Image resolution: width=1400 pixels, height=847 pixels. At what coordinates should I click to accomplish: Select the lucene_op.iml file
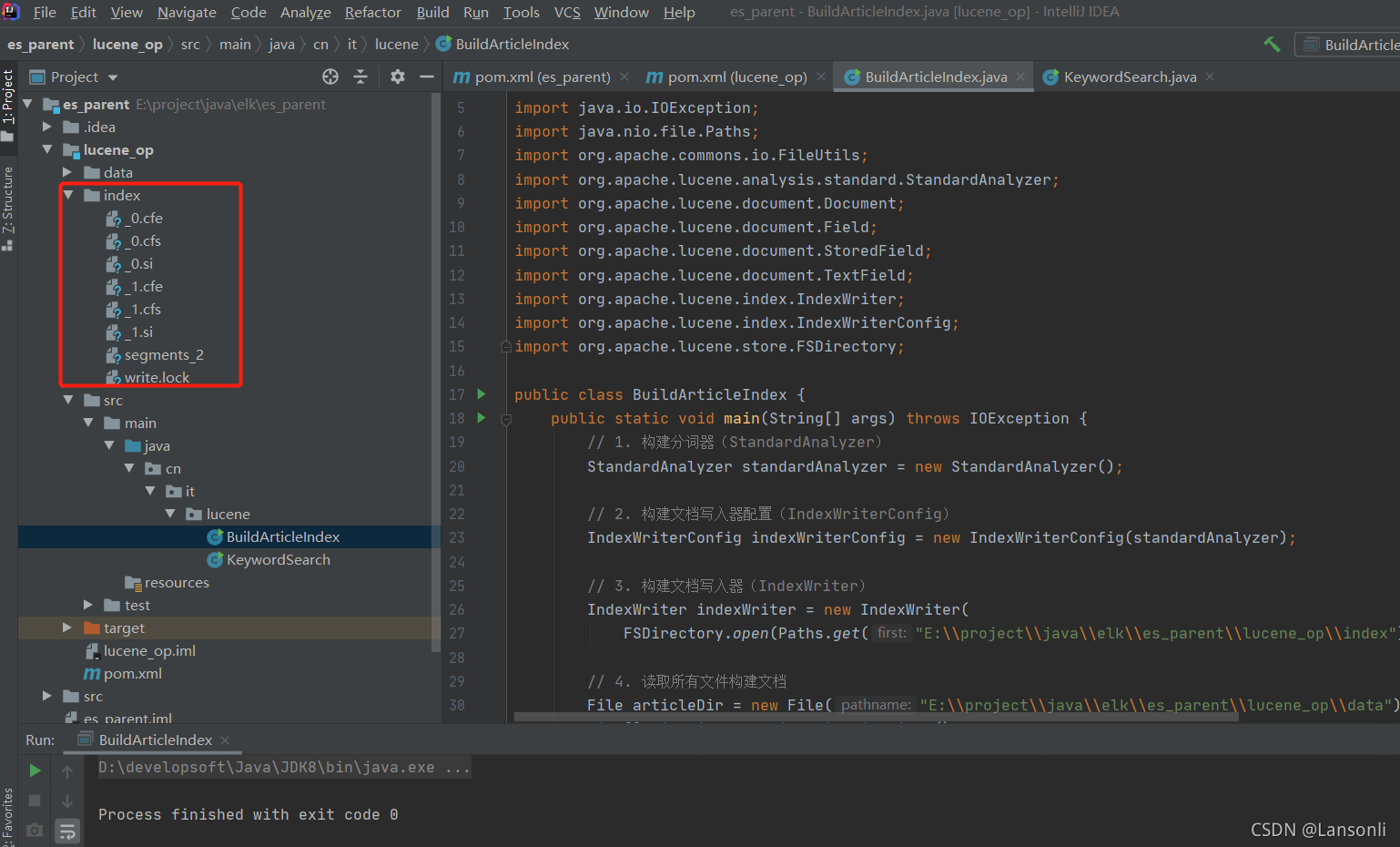click(140, 650)
